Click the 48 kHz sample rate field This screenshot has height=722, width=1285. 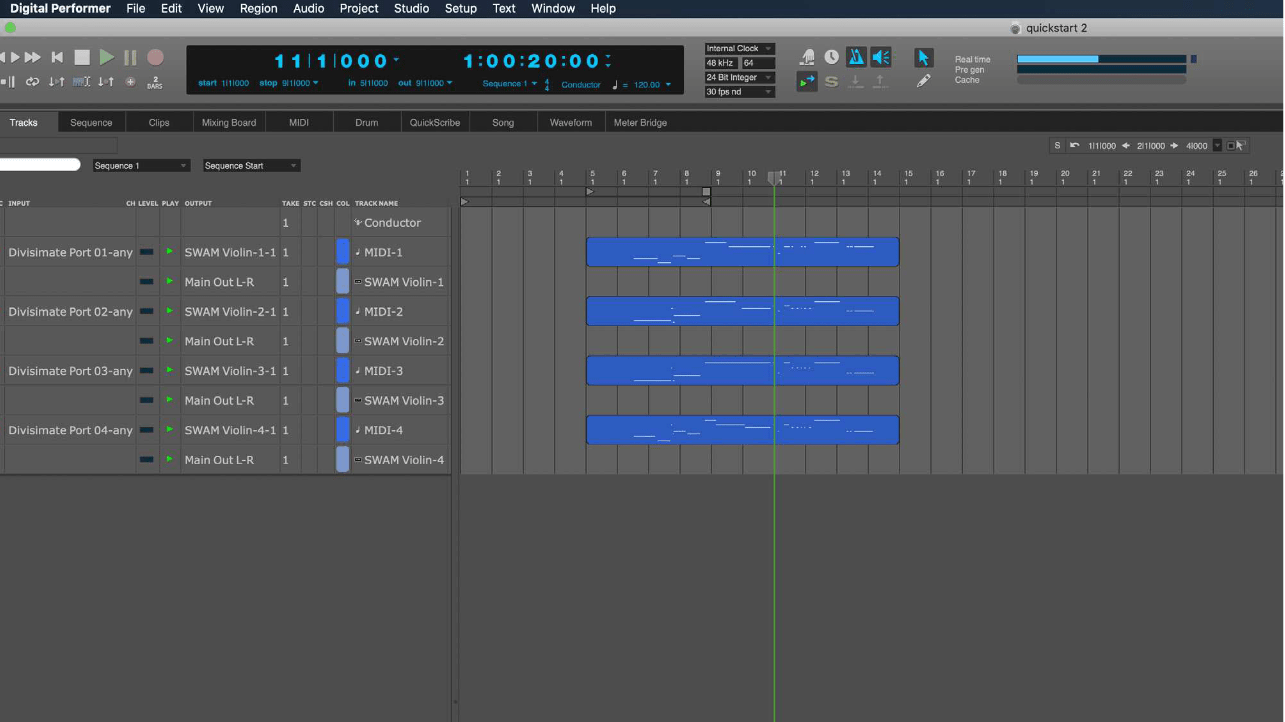(720, 63)
